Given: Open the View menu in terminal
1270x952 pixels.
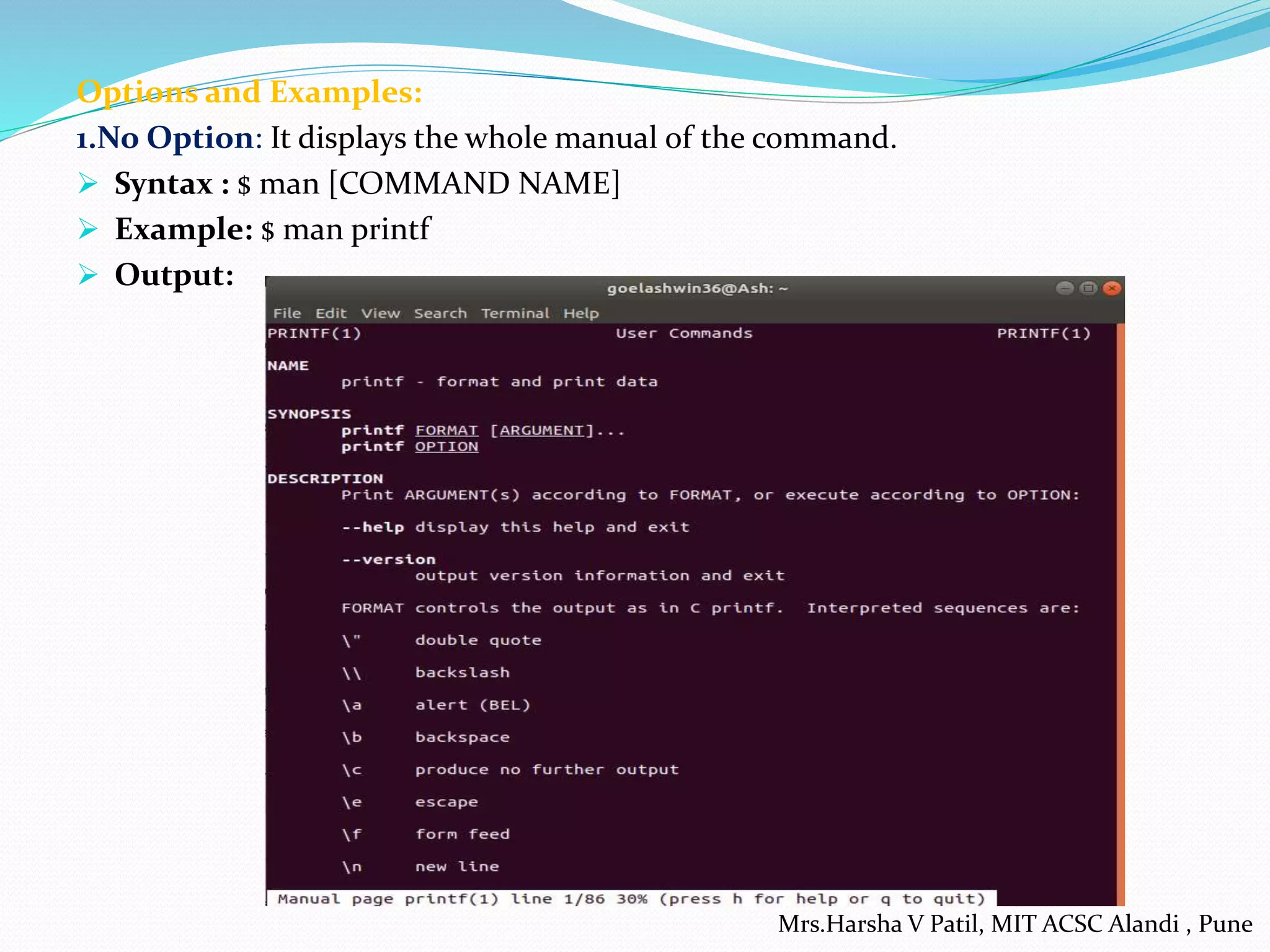Looking at the screenshot, I should pyautogui.click(x=380, y=314).
